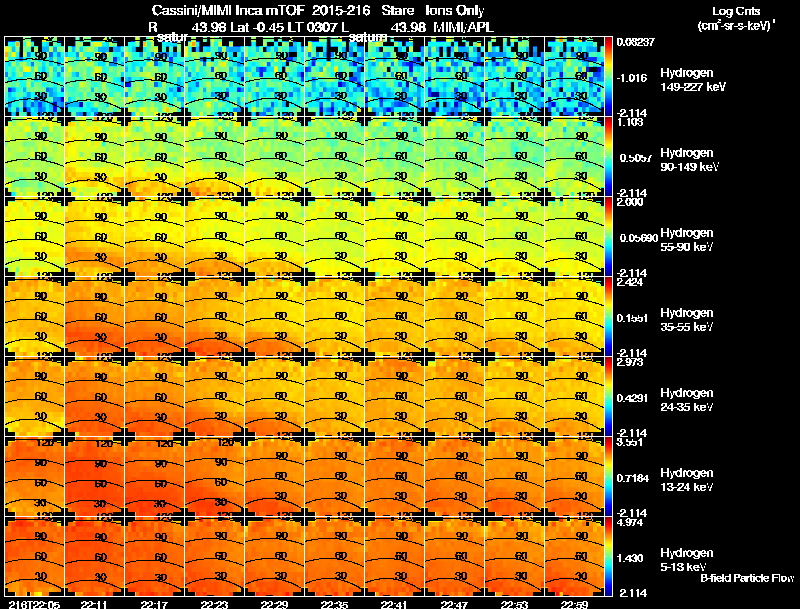Click the '1.430' color scale value

[x=632, y=558]
